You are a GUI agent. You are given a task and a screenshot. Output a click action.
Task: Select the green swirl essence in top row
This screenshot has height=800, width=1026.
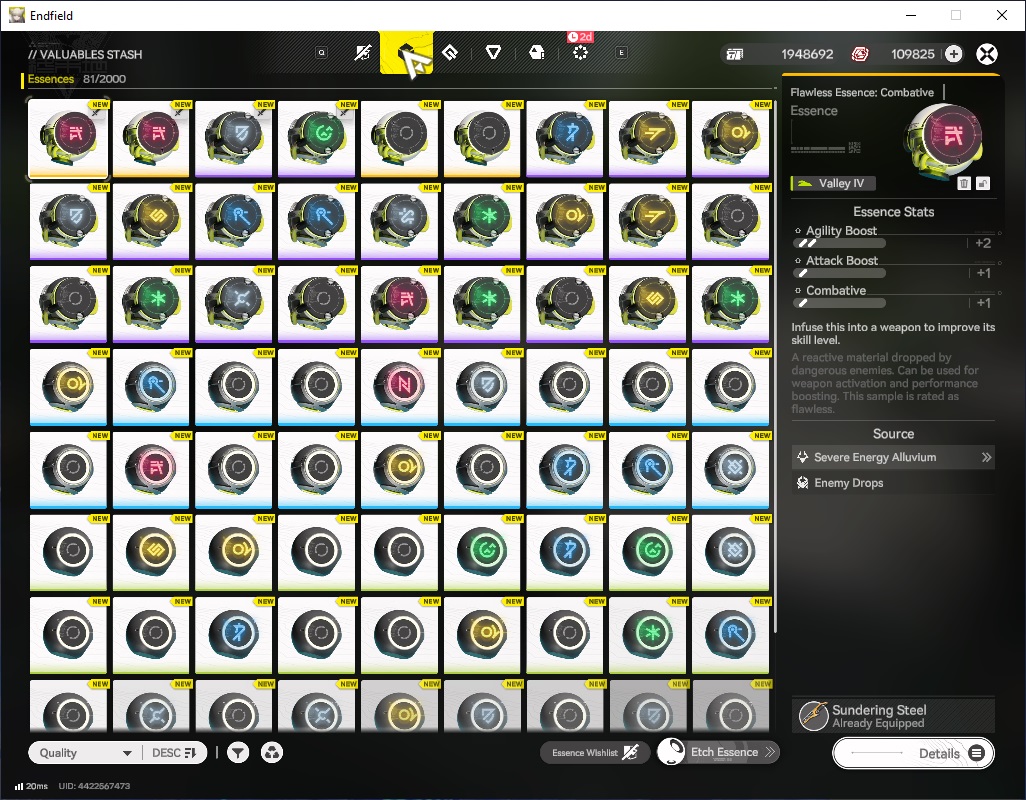[x=317, y=138]
